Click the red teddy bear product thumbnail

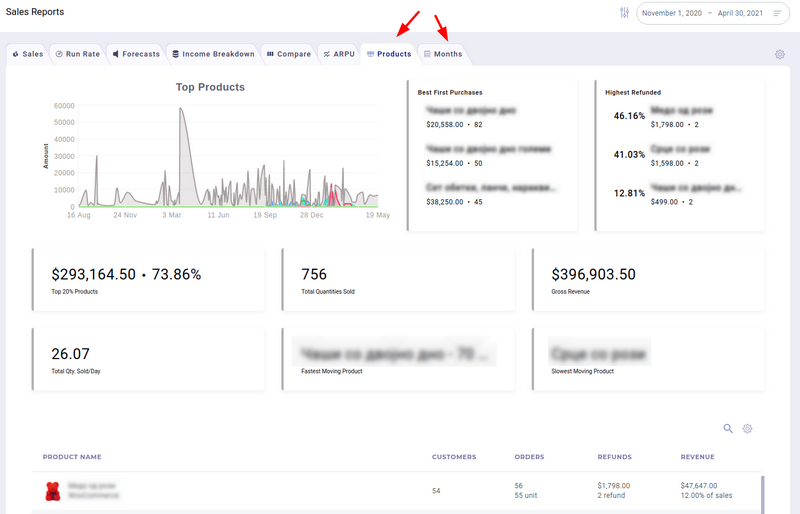(53, 491)
